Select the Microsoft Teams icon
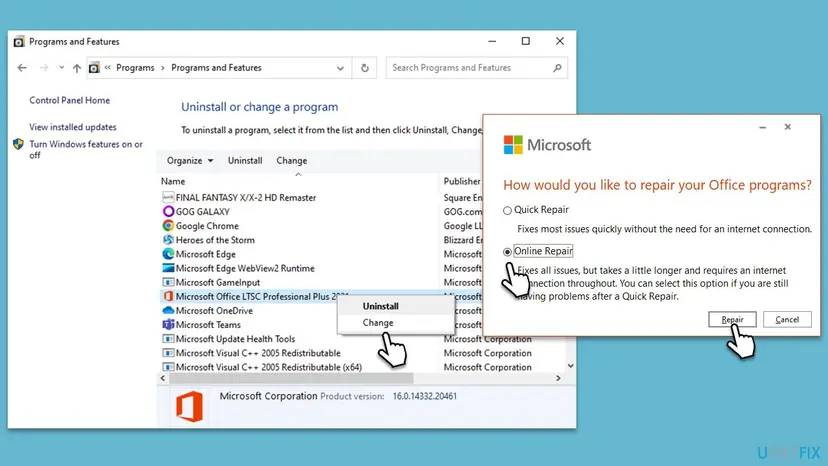This screenshot has height=466, width=828. coord(168,324)
